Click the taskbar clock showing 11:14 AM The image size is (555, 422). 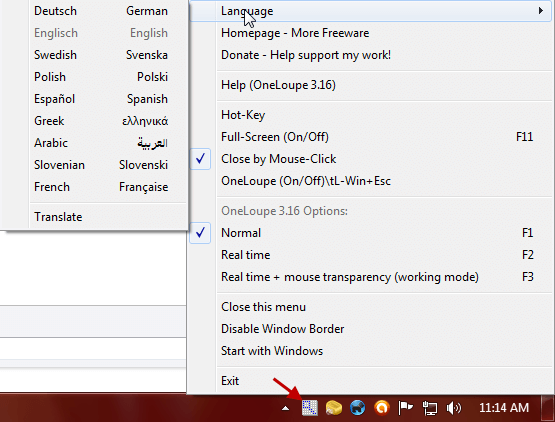[x=504, y=408]
